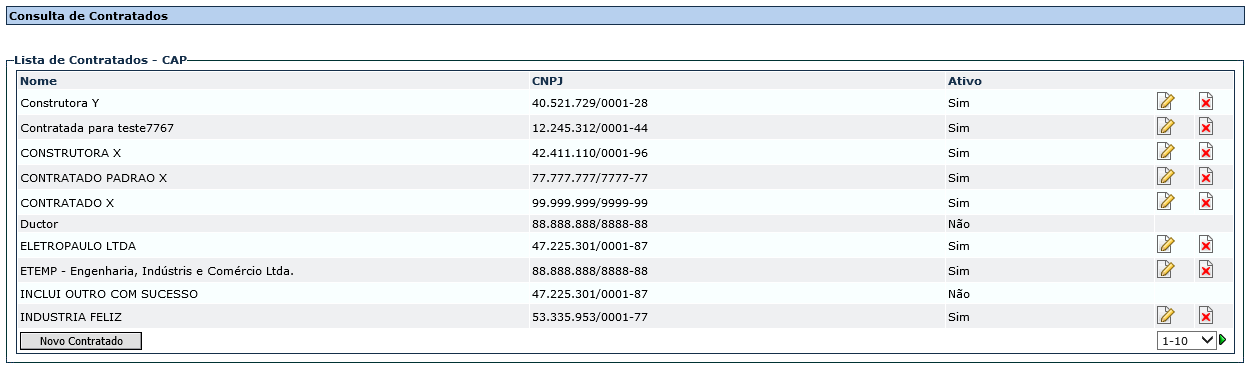Edit the Construtora Y contractor

[x=1165, y=101]
